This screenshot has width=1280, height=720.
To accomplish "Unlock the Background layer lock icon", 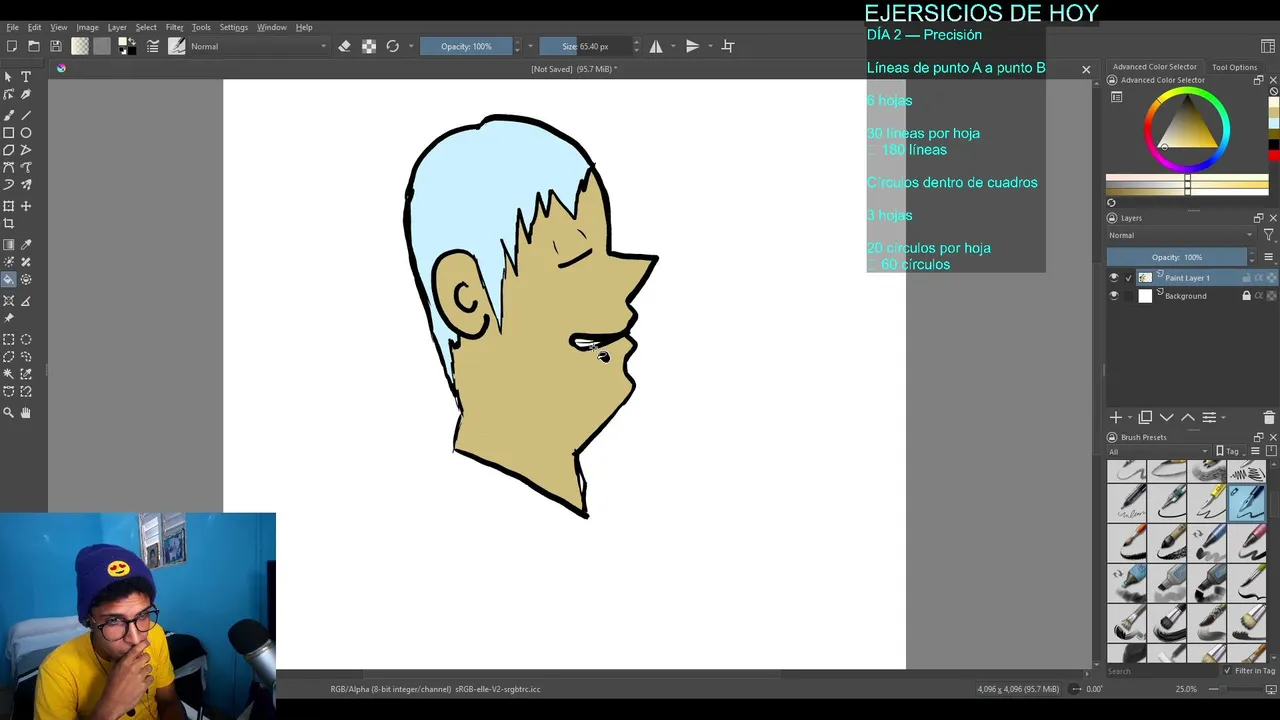I will click(1246, 296).
